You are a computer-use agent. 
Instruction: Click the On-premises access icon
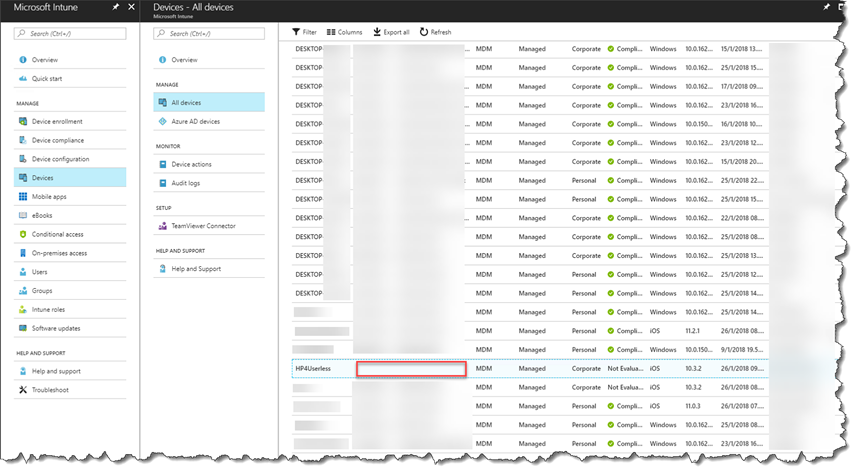(22, 253)
